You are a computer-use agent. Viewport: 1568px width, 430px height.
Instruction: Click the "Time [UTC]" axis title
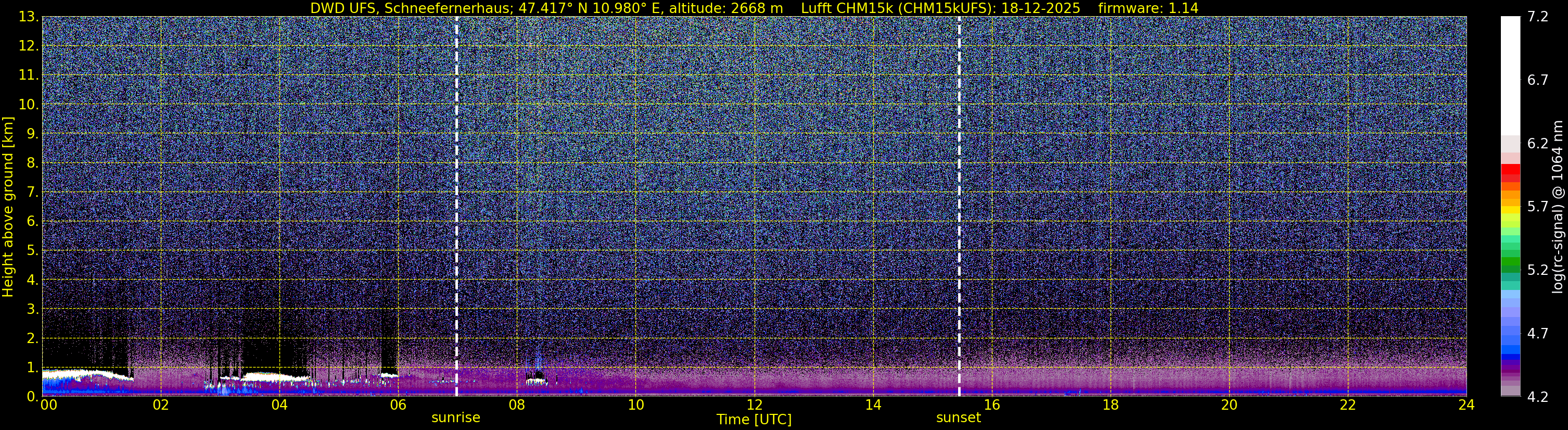[x=754, y=420]
